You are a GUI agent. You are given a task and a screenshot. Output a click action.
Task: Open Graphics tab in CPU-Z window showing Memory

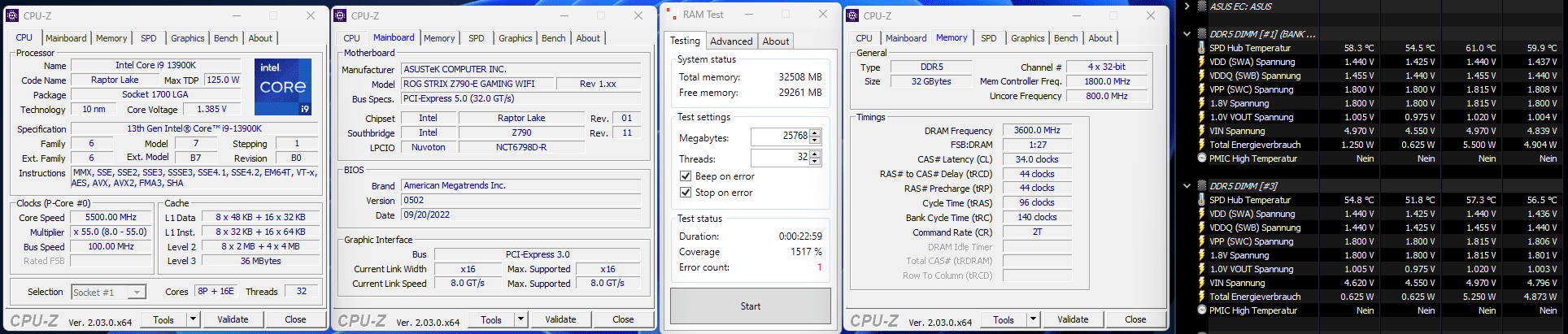(1028, 38)
